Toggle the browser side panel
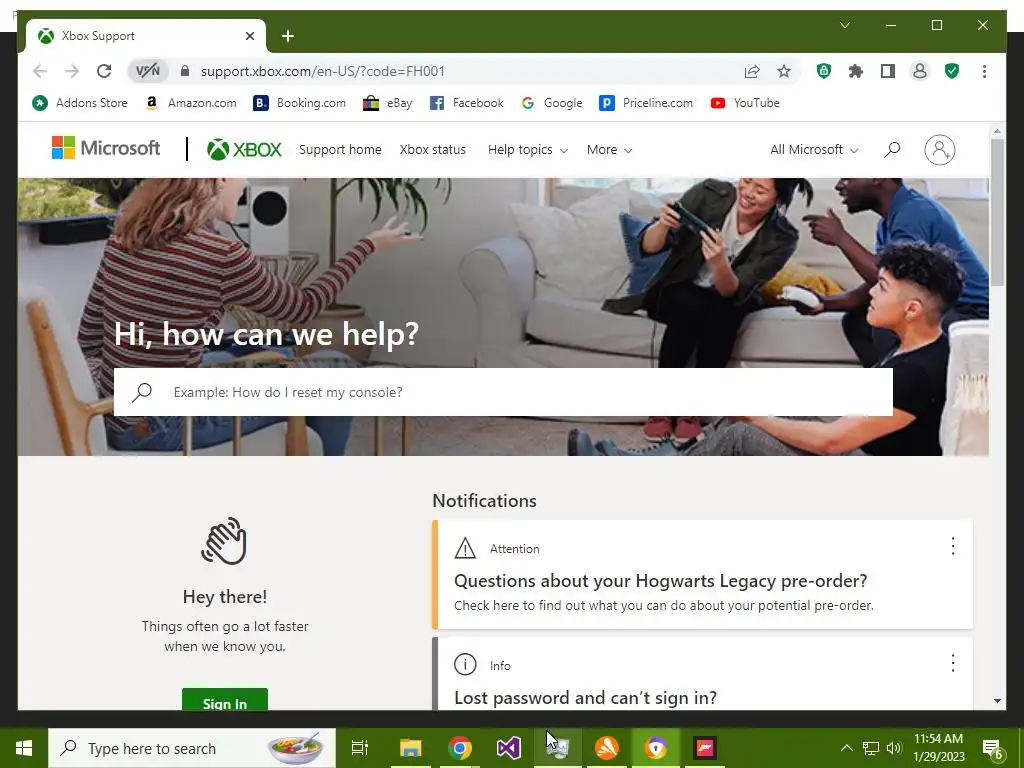The width and height of the screenshot is (1024, 768). (888, 71)
